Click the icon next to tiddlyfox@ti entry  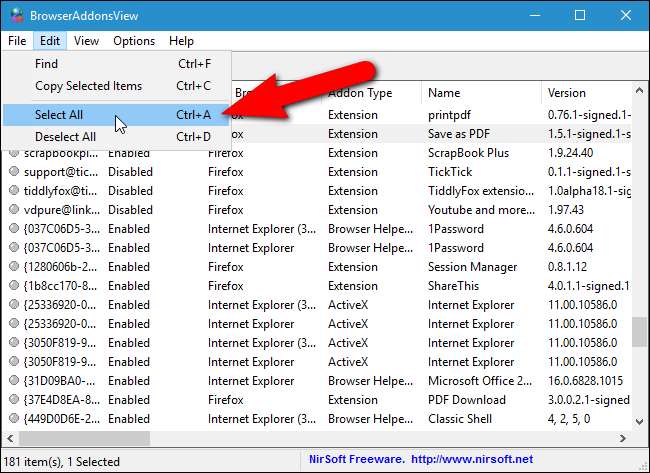pyautogui.click(x=14, y=191)
